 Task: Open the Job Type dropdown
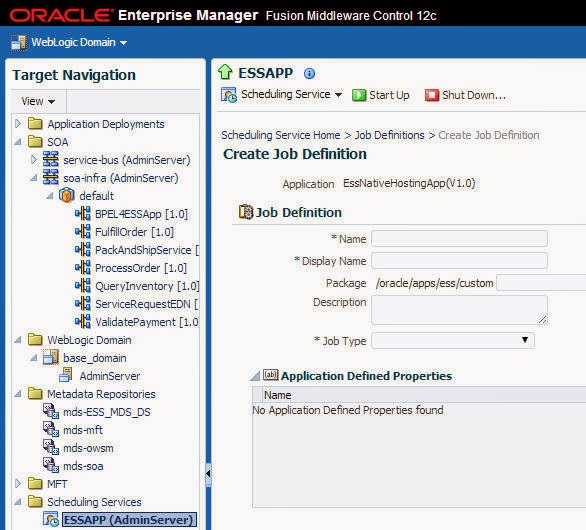pyautogui.click(x=453, y=341)
